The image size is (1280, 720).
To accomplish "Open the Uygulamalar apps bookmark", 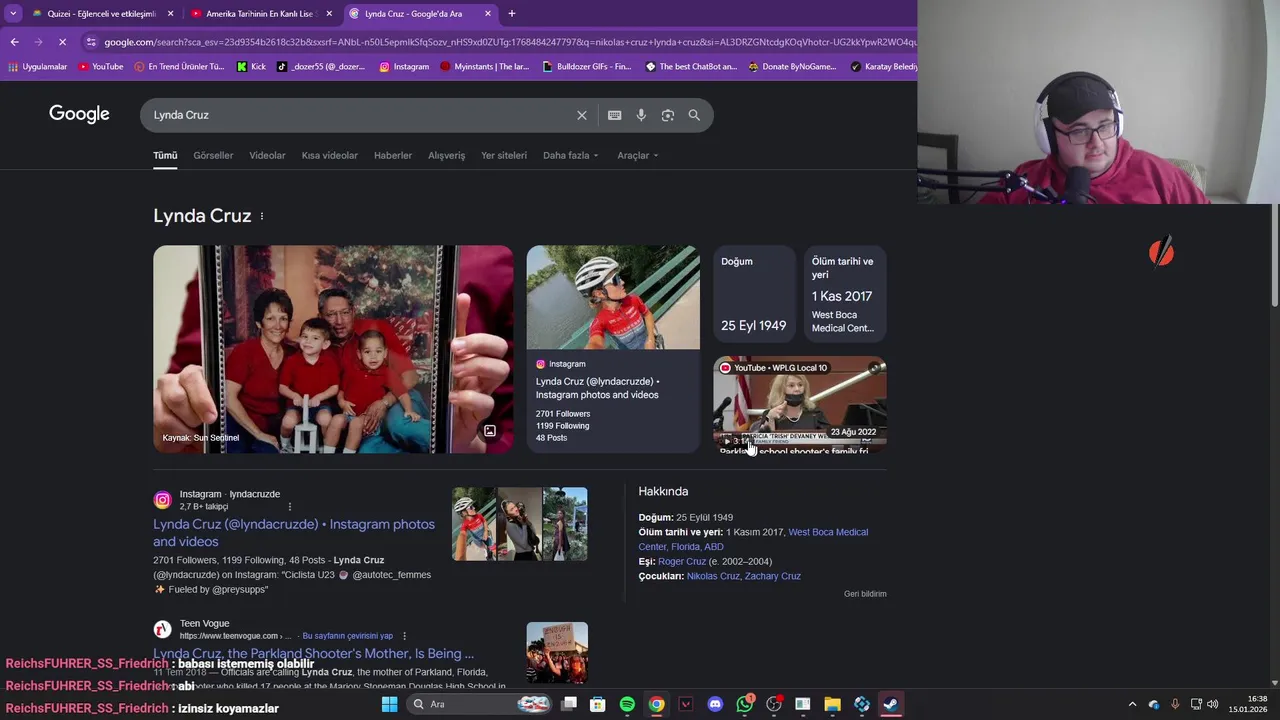I will pos(37,67).
